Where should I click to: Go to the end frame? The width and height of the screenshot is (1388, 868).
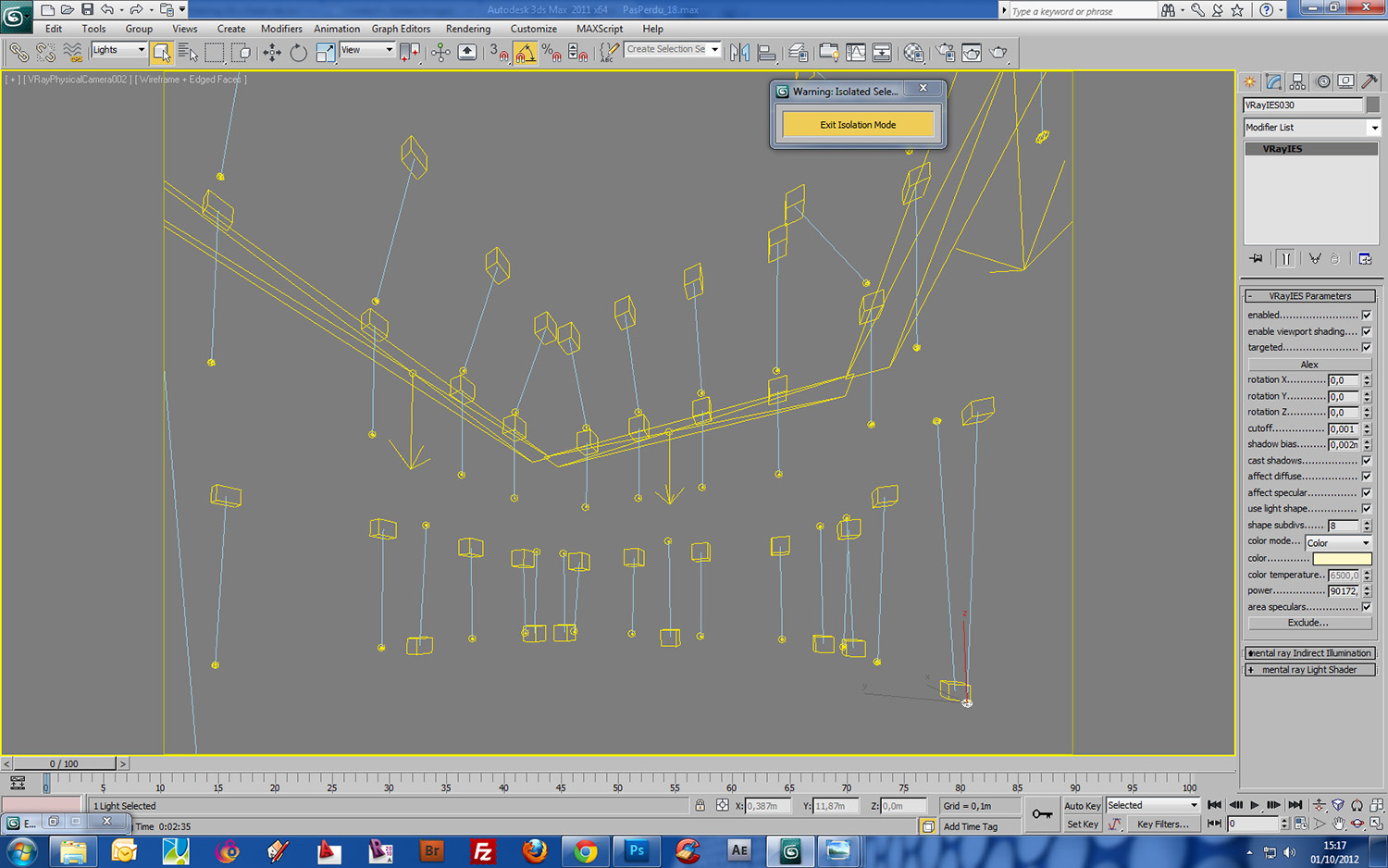point(1295,806)
